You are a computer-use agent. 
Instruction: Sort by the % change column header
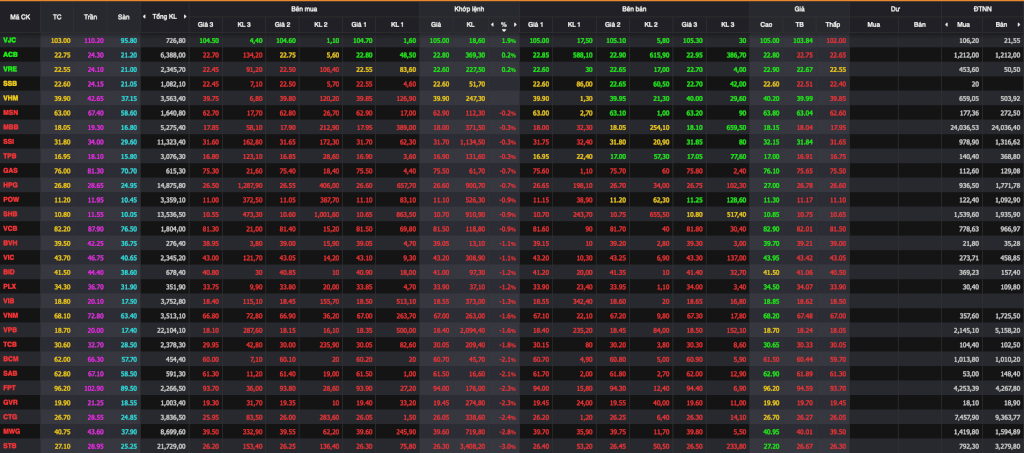tap(504, 25)
